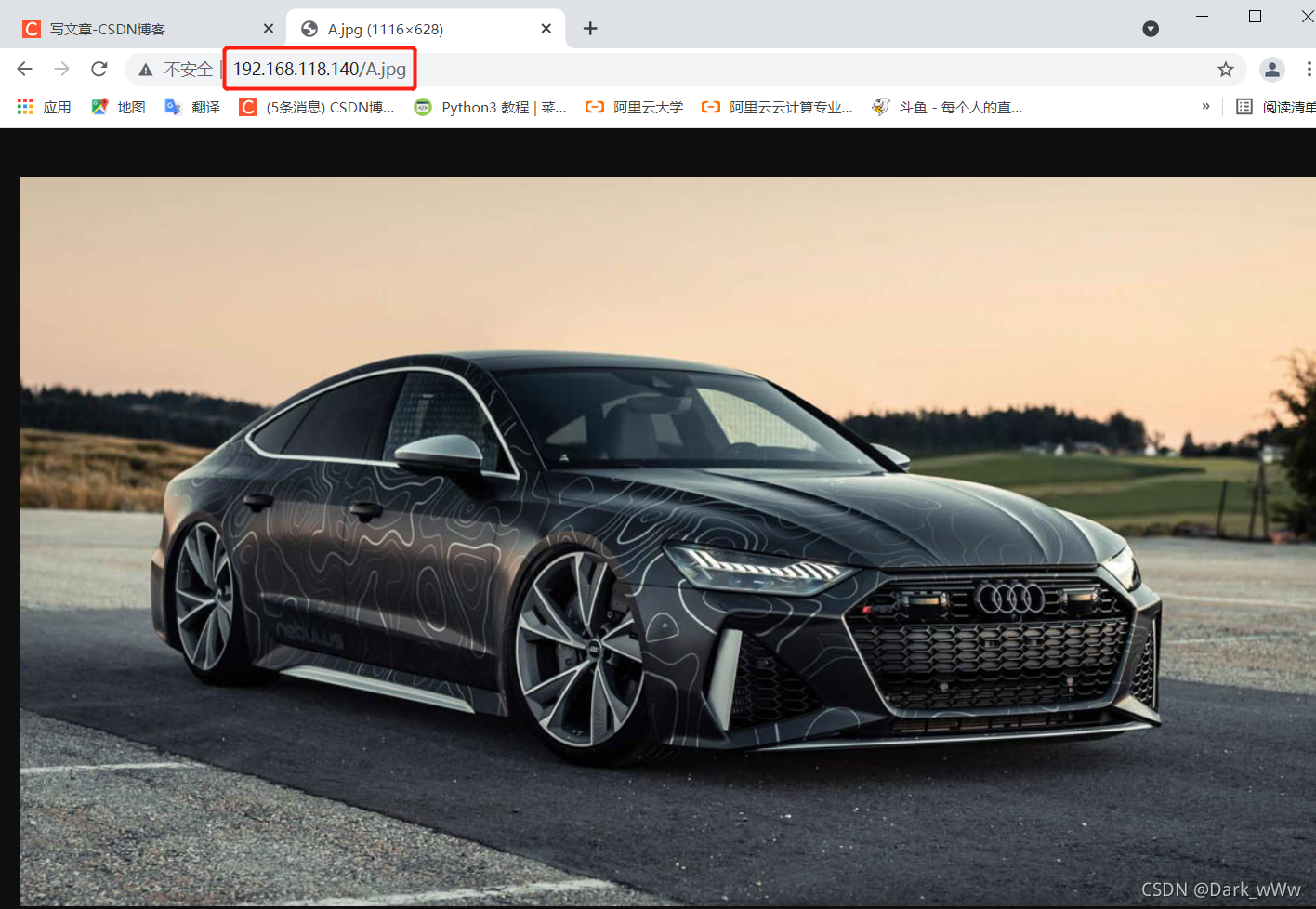Open the 阅读清单 reading list
1316x909 pixels.
pos(1275,107)
